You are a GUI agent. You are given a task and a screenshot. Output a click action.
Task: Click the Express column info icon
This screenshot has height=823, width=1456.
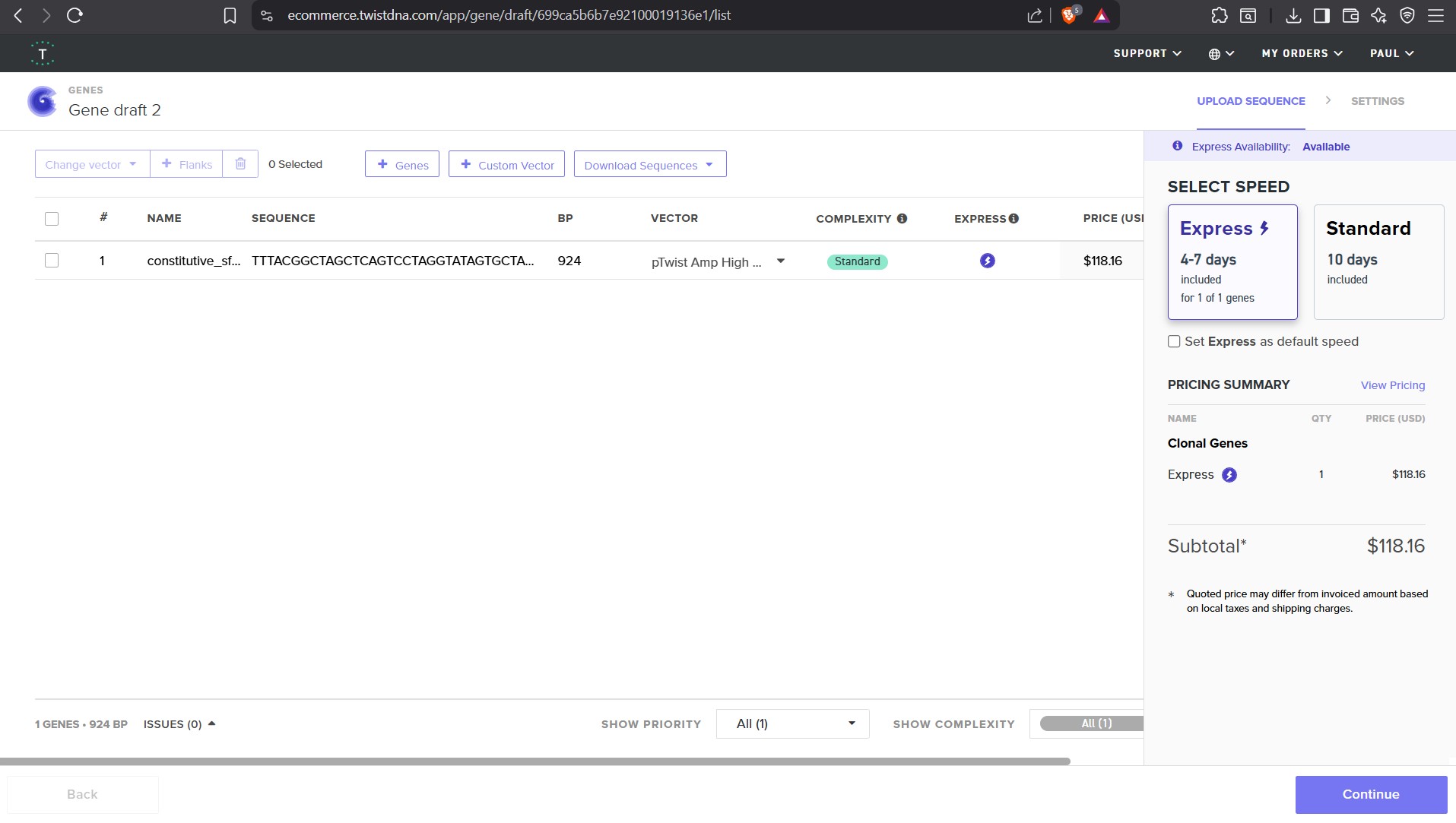[x=1013, y=219]
